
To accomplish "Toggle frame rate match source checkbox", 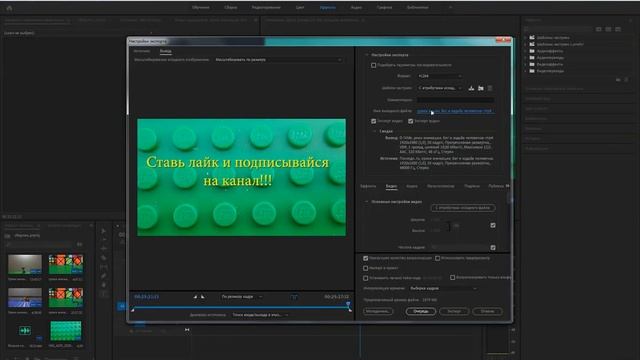I will tap(493, 247).
